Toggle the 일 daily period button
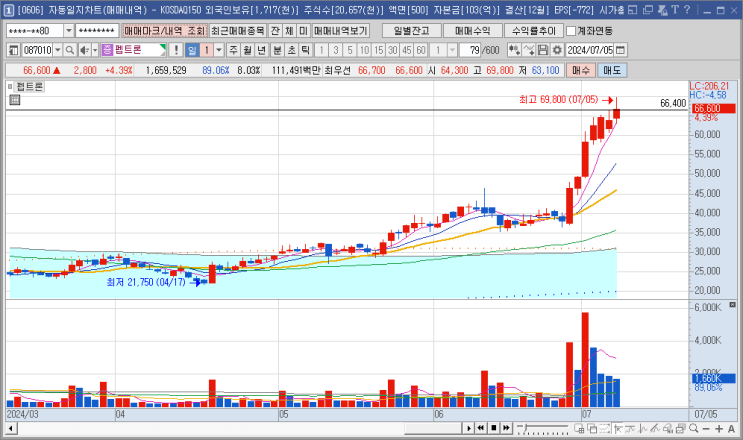This screenshot has height=440, width=743. [x=192, y=50]
